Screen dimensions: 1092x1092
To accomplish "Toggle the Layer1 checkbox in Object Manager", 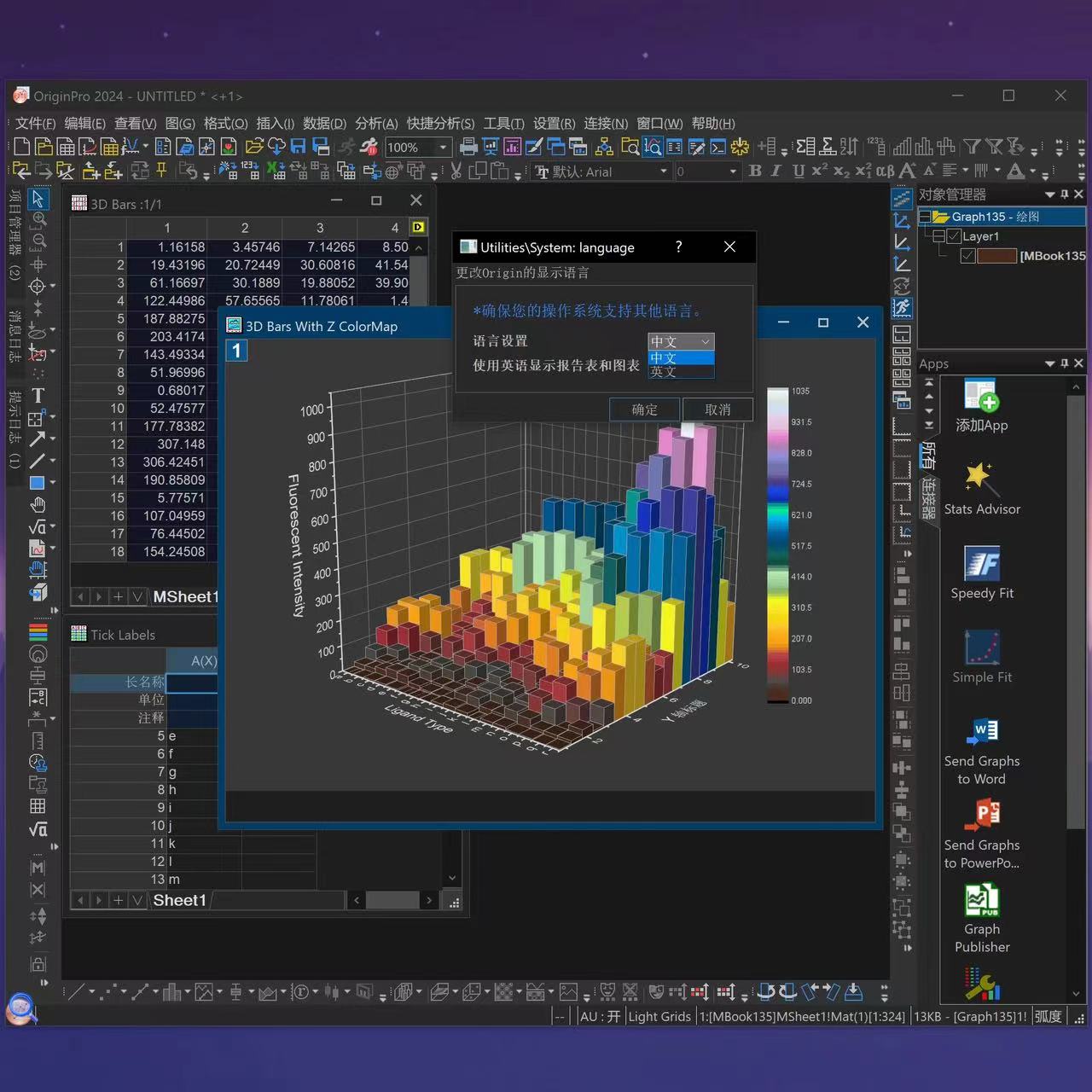I will (954, 236).
